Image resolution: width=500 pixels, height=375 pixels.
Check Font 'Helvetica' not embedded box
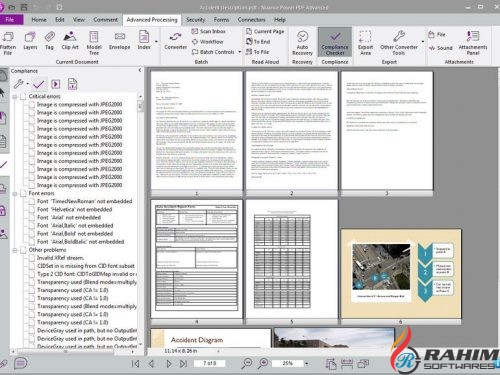point(32,209)
